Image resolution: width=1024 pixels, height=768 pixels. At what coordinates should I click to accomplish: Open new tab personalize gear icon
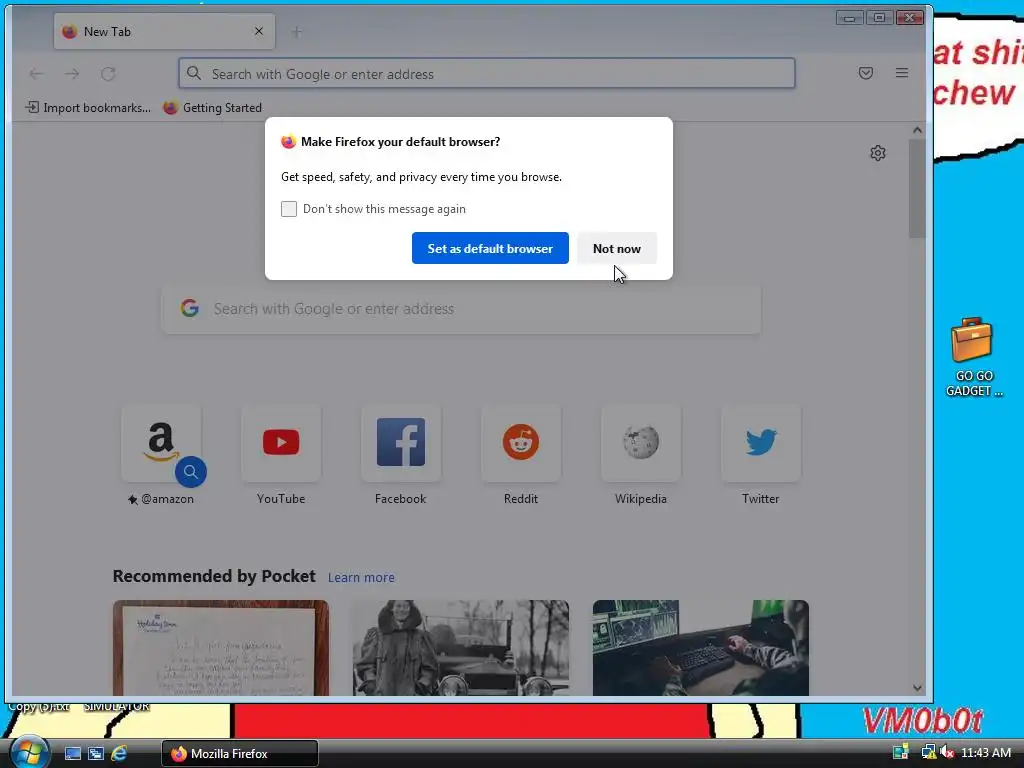(x=878, y=153)
